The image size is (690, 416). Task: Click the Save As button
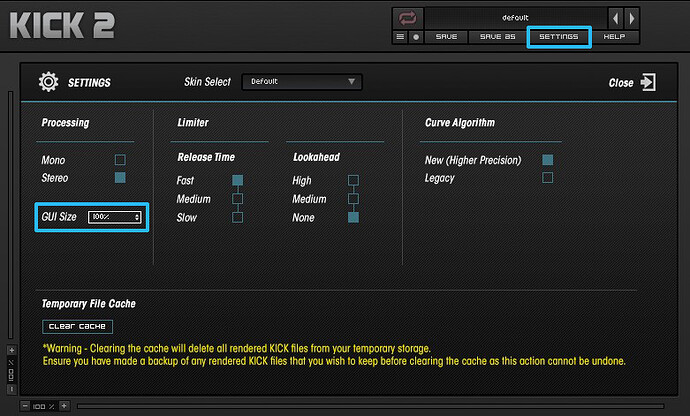(x=497, y=37)
